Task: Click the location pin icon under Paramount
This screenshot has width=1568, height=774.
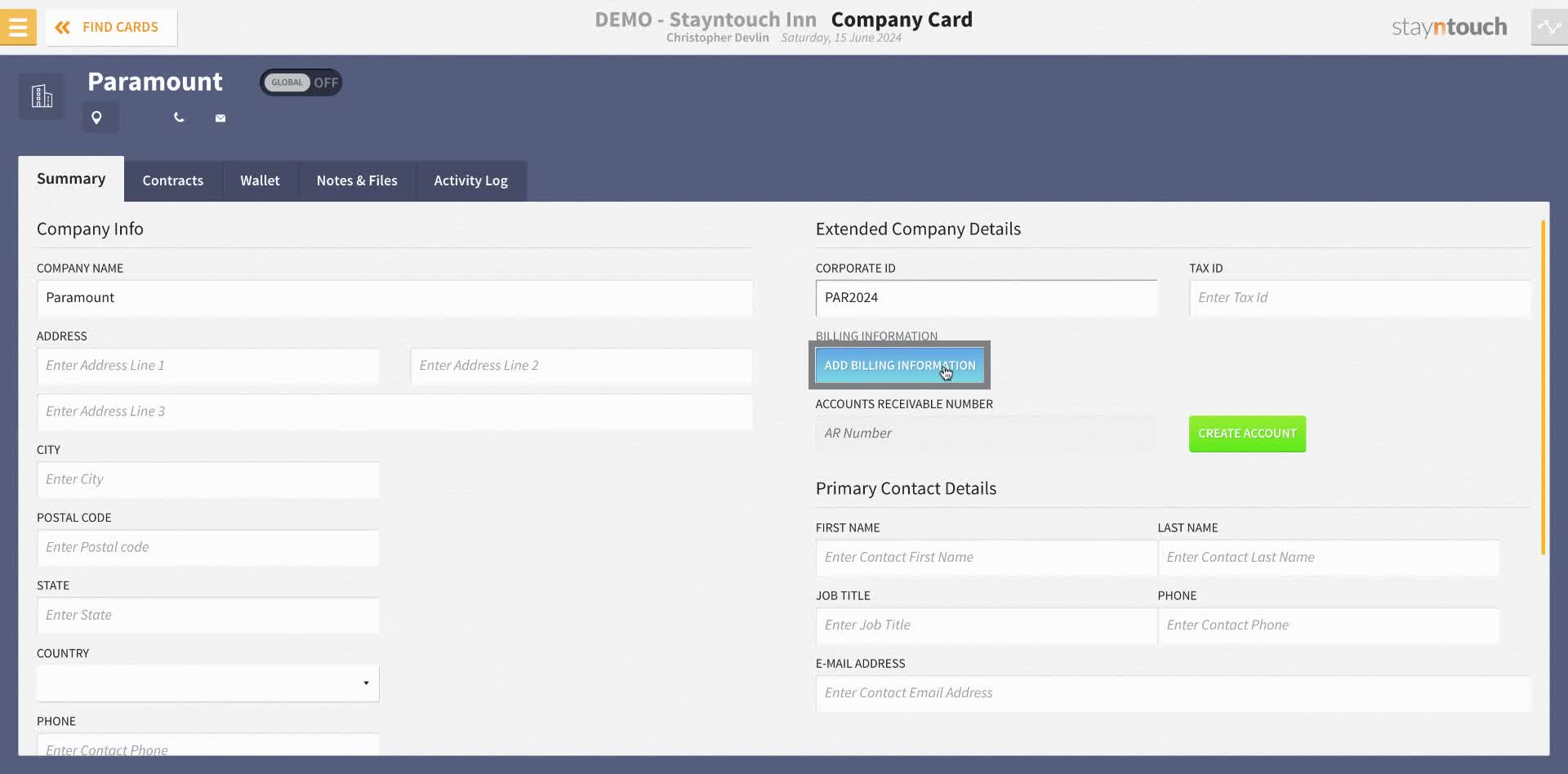Action: tap(96, 118)
